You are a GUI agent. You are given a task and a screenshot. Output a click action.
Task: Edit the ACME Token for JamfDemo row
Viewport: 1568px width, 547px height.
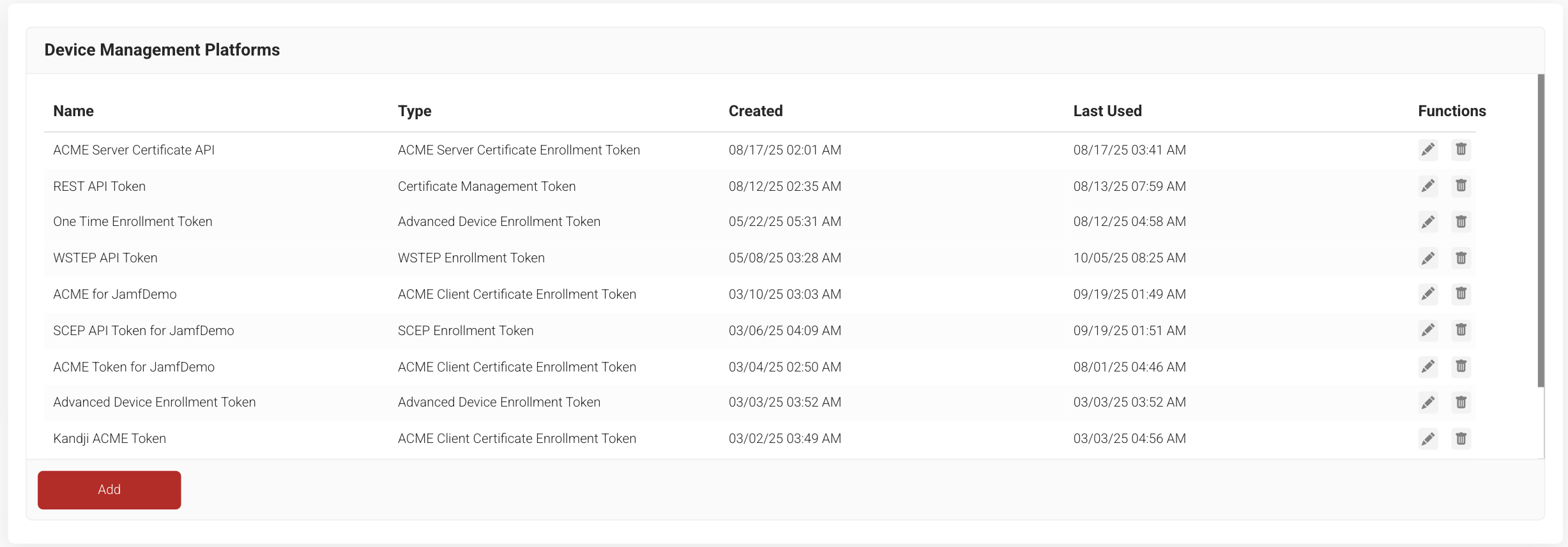1427,367
